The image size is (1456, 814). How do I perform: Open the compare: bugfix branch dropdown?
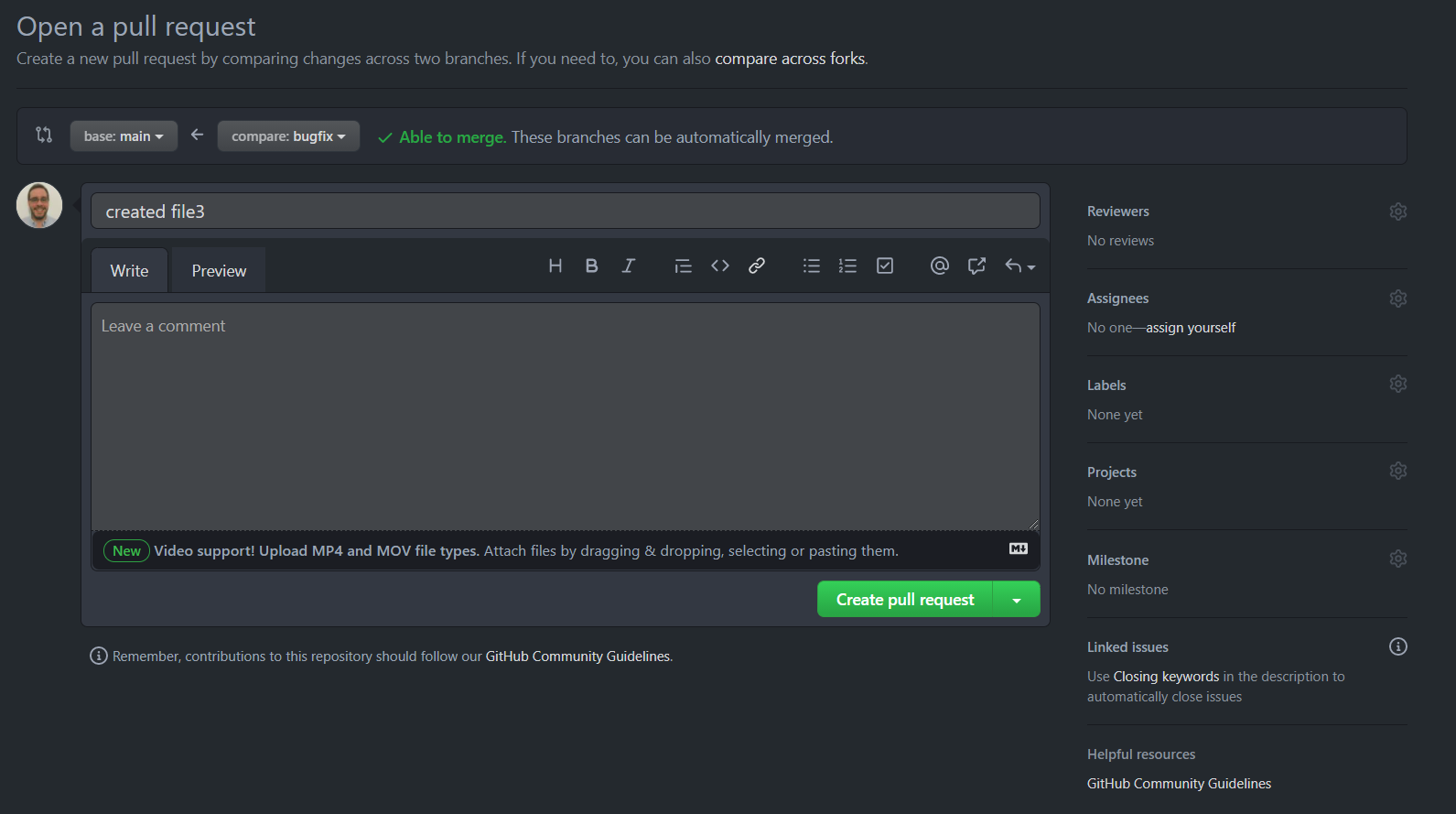pos(288,136)
